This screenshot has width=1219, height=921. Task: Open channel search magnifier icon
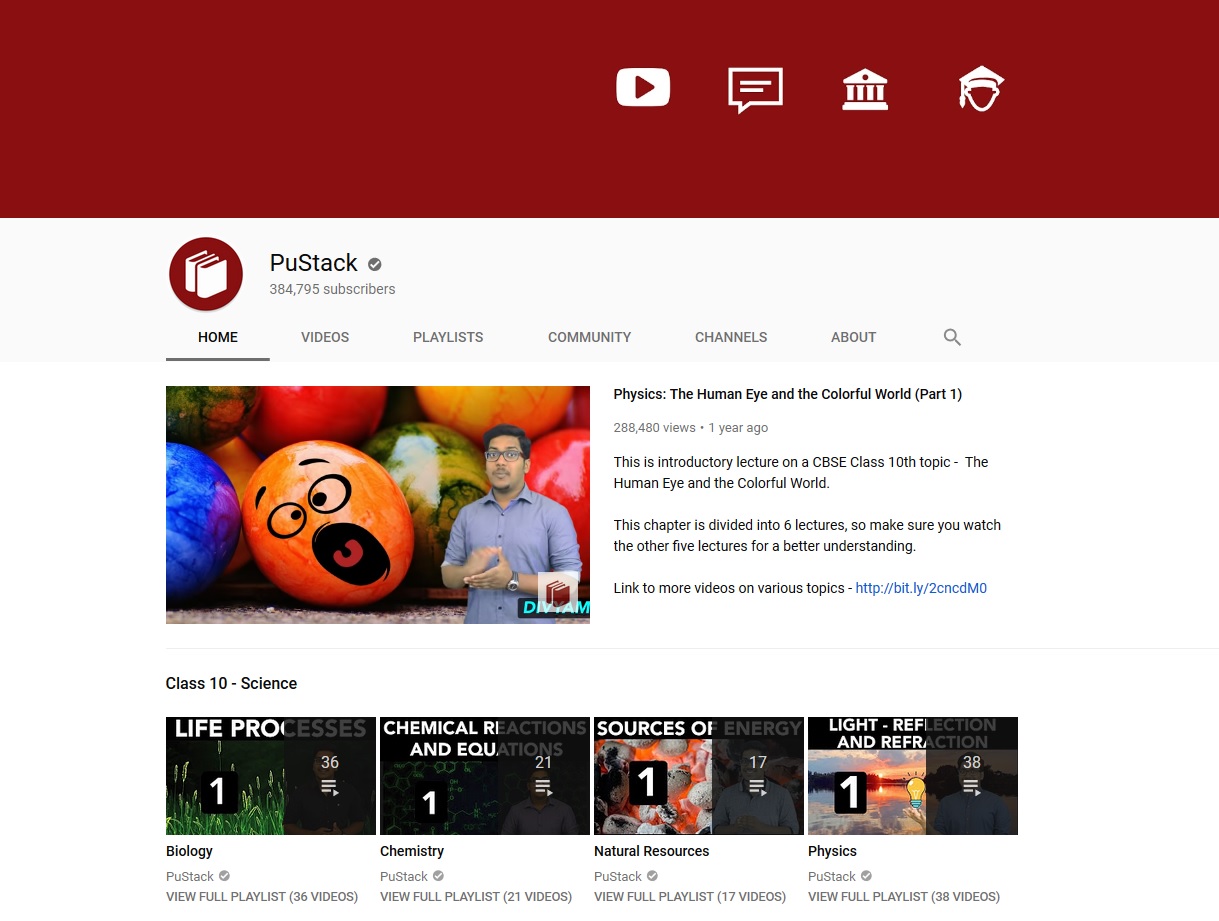pos(952,337)
